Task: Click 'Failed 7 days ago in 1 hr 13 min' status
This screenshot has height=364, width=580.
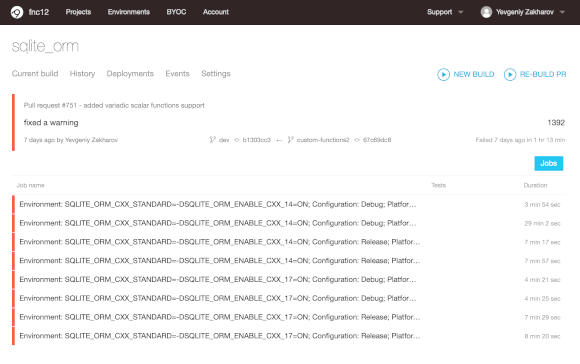Action: pos(520,140)
